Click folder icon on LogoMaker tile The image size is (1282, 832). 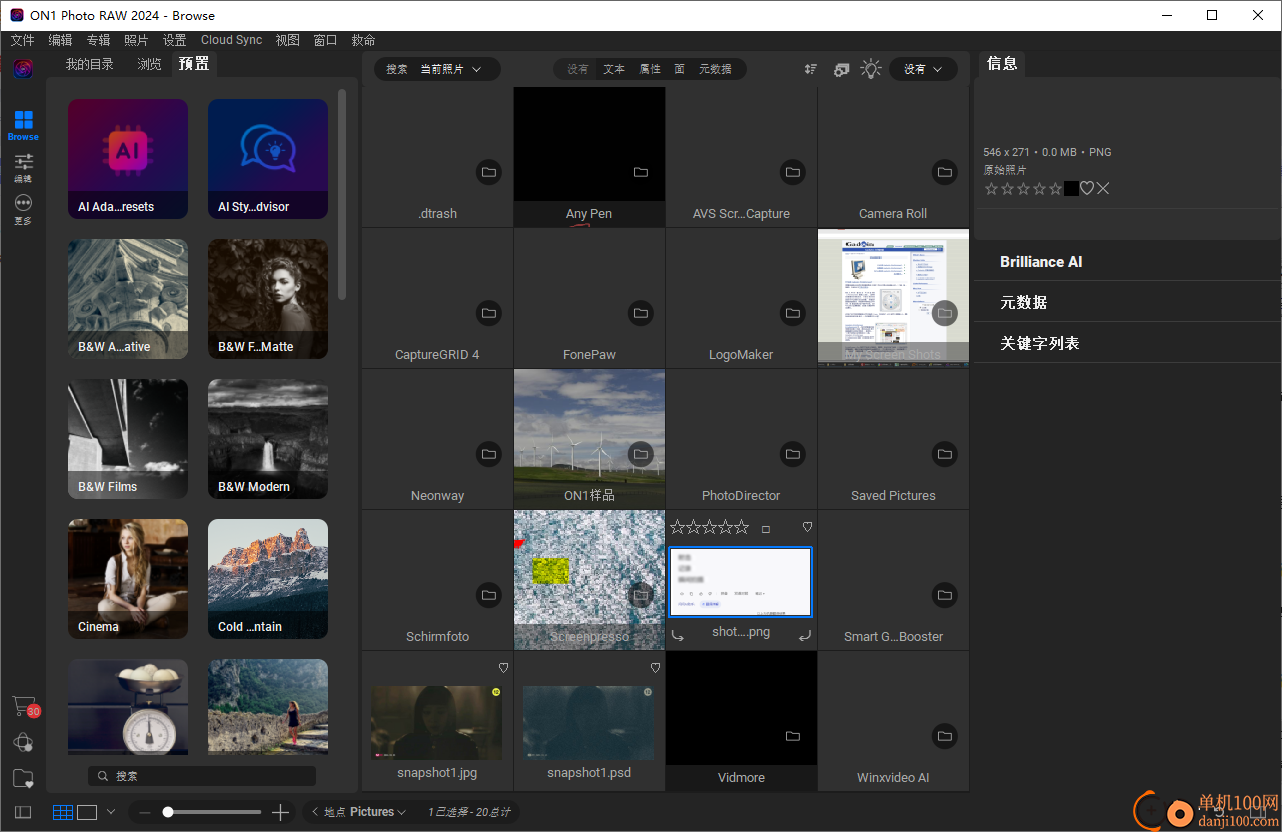[793, 313]
